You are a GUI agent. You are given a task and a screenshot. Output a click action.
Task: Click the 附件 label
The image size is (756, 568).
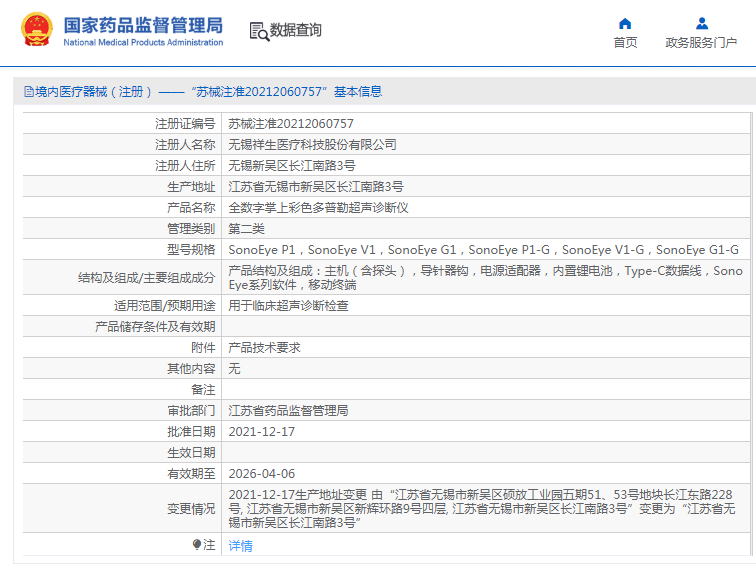tap(203, 348)
